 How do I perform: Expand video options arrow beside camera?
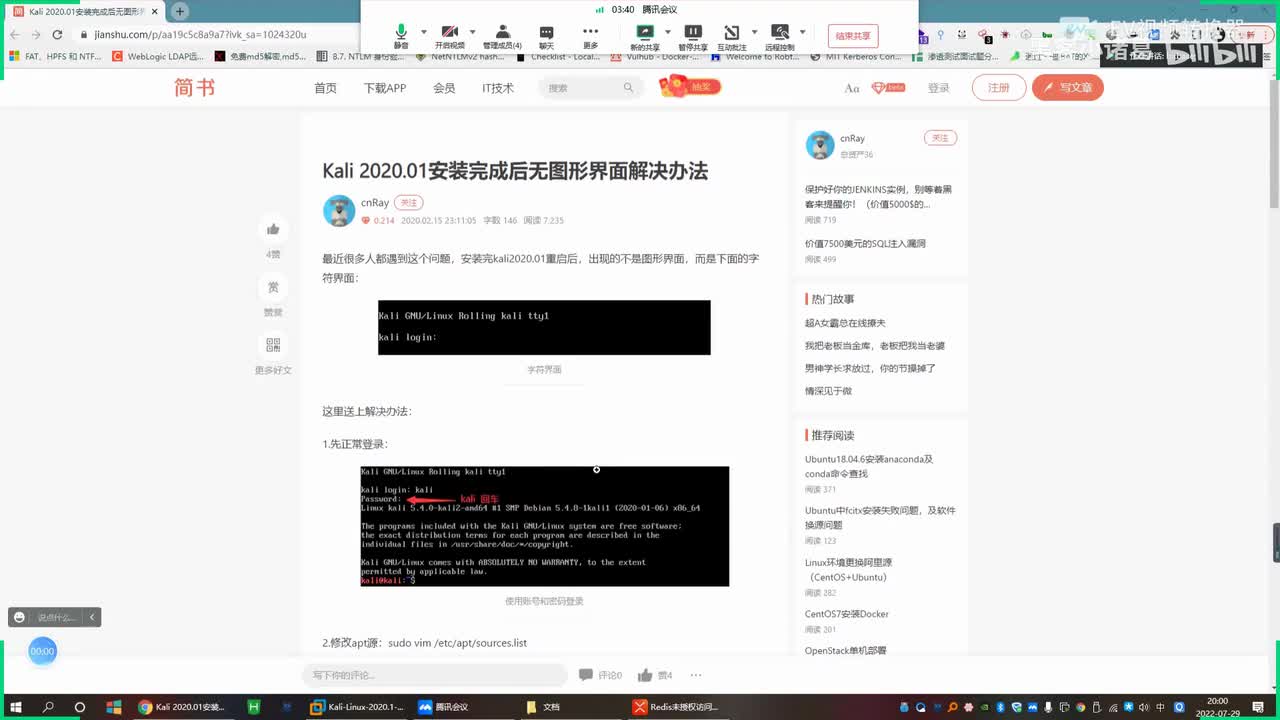473,32
